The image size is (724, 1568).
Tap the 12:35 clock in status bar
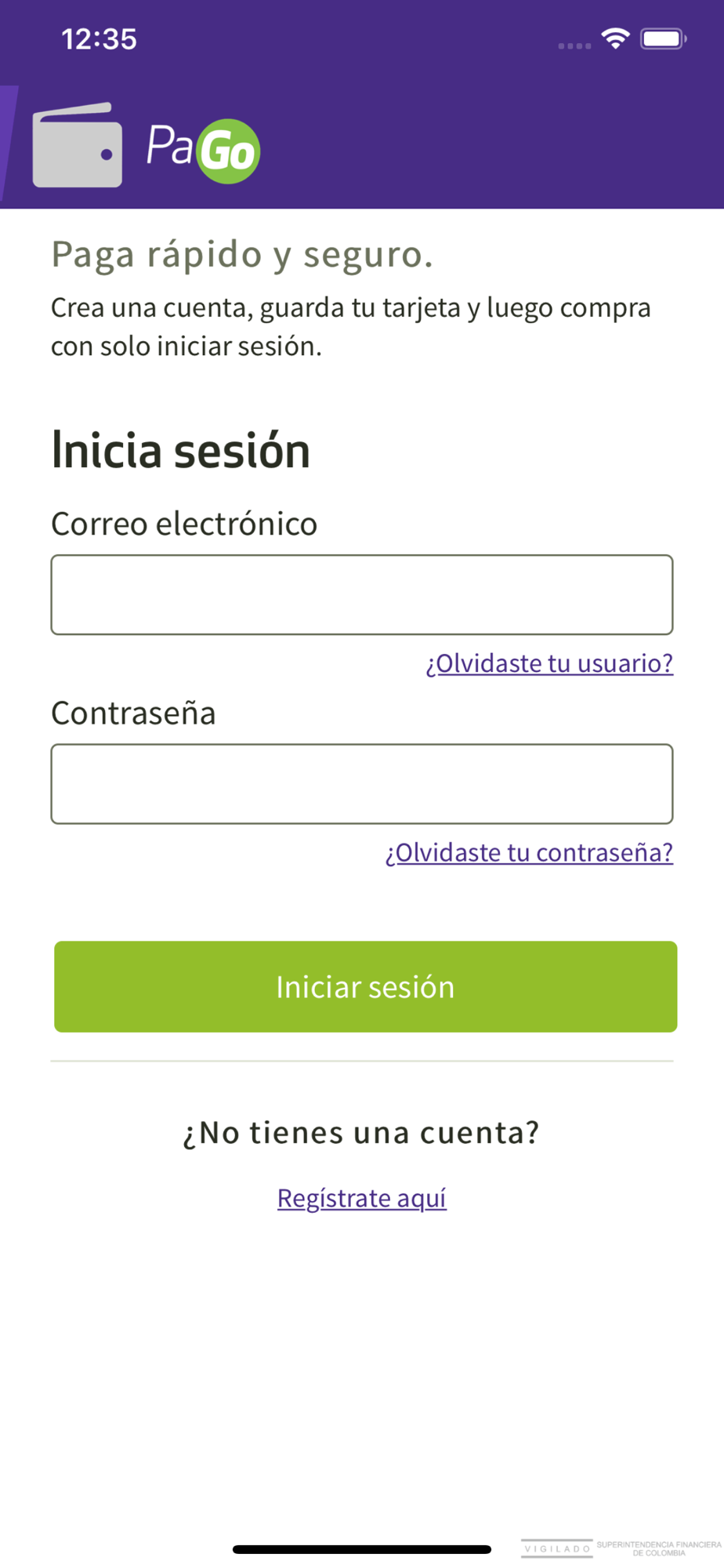click(99, 39)
